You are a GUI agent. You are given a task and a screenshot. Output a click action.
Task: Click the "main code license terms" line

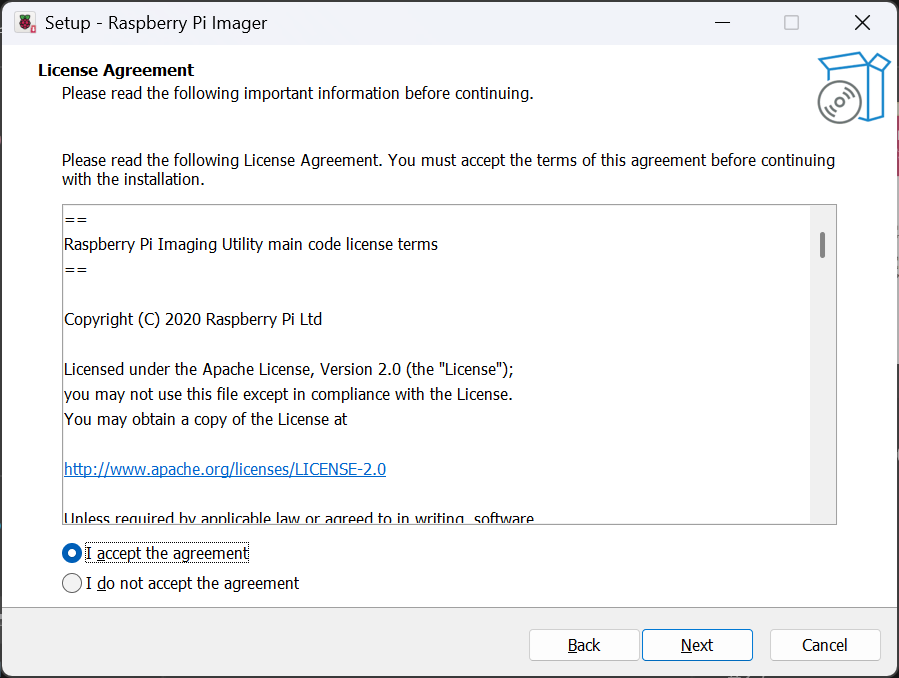[251, 244]
